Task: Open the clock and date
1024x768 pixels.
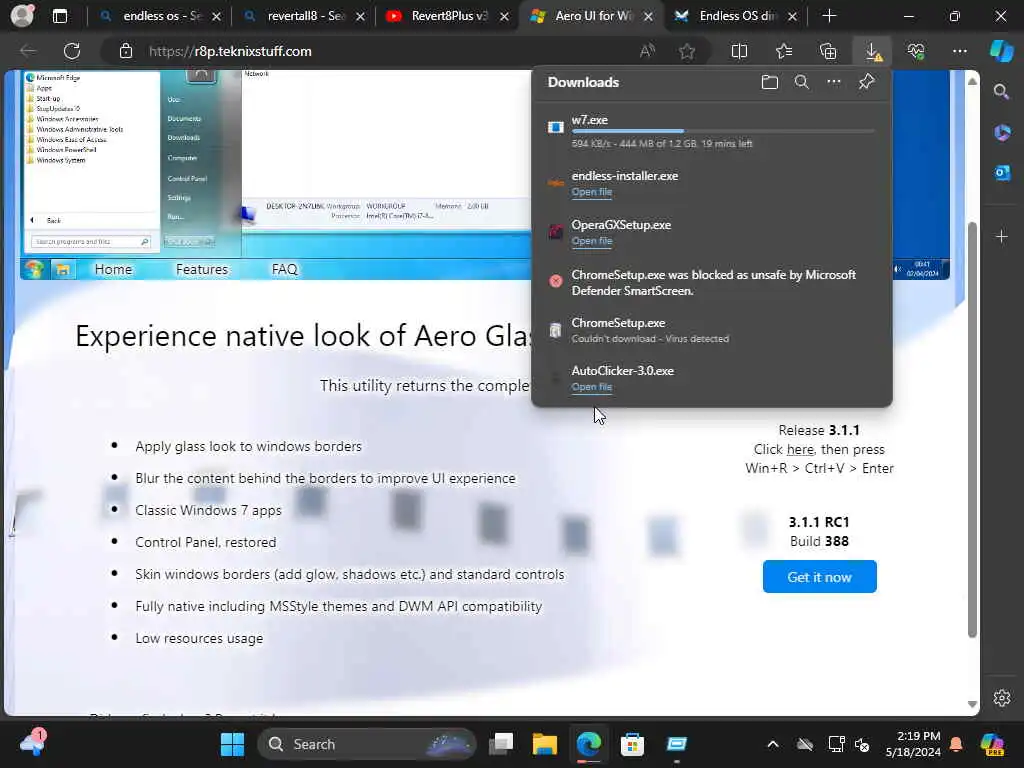Action: [912, 744]
